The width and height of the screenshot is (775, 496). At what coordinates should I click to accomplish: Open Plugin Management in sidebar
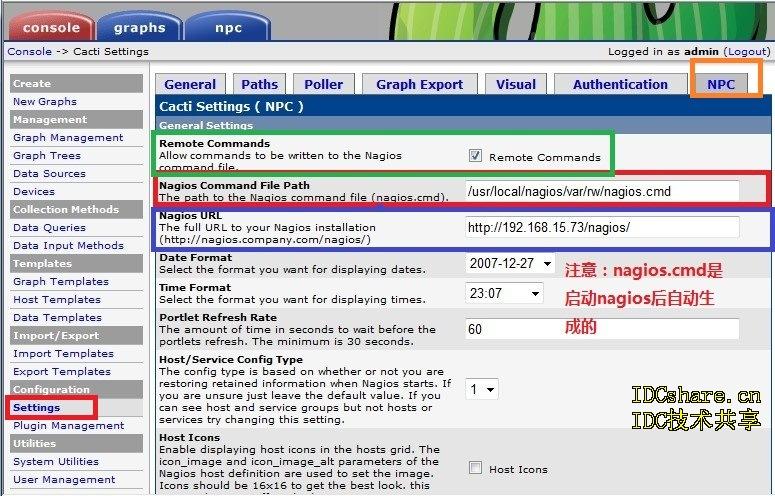pyautogui.click(x=69, y=425)
